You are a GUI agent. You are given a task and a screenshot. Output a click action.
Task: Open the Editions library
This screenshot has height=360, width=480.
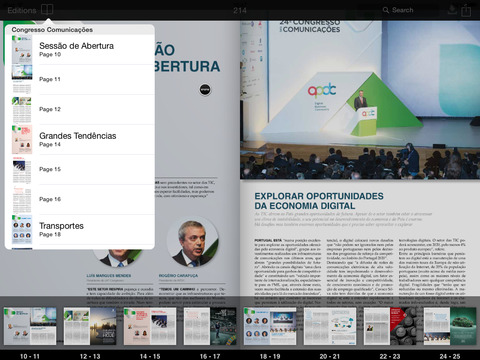(x=22, y=10)
